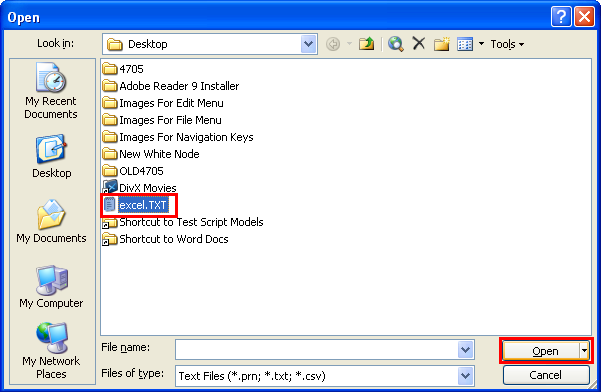Open the arrow beside the Open button
This screenshot has width=601, height=392.
click(584, 350)
